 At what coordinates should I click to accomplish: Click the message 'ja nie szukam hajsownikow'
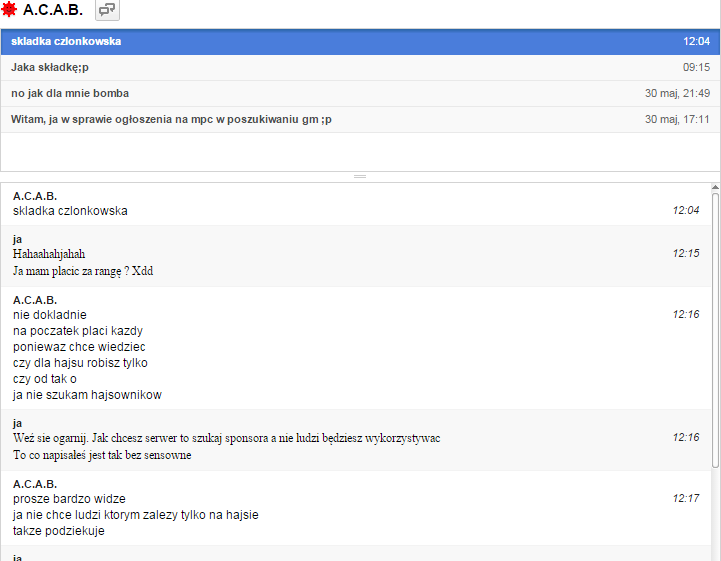click(x=87, y=395)
